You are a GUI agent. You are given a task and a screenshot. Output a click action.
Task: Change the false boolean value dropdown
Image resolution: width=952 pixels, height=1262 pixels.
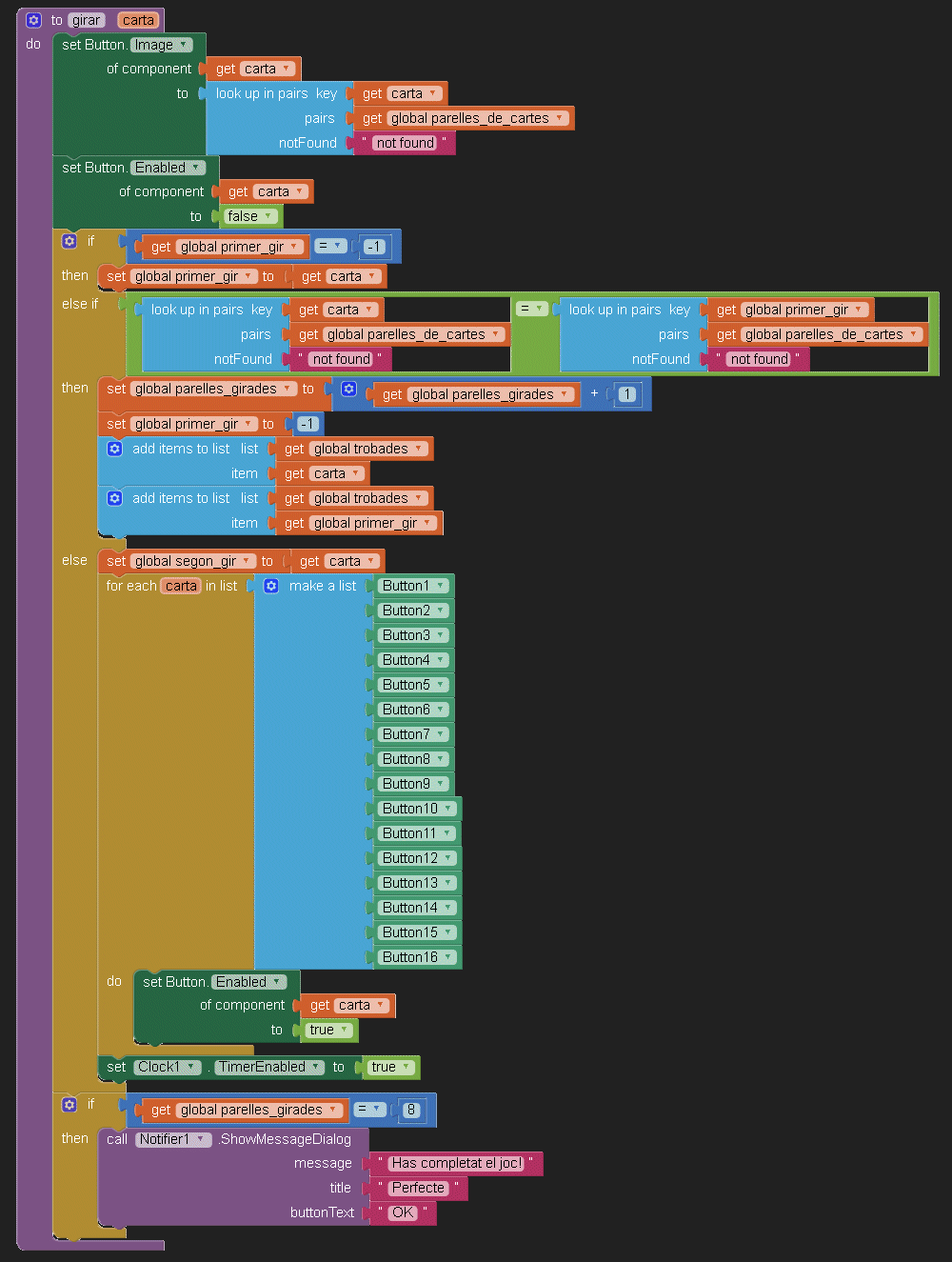[x=269, y=216]
